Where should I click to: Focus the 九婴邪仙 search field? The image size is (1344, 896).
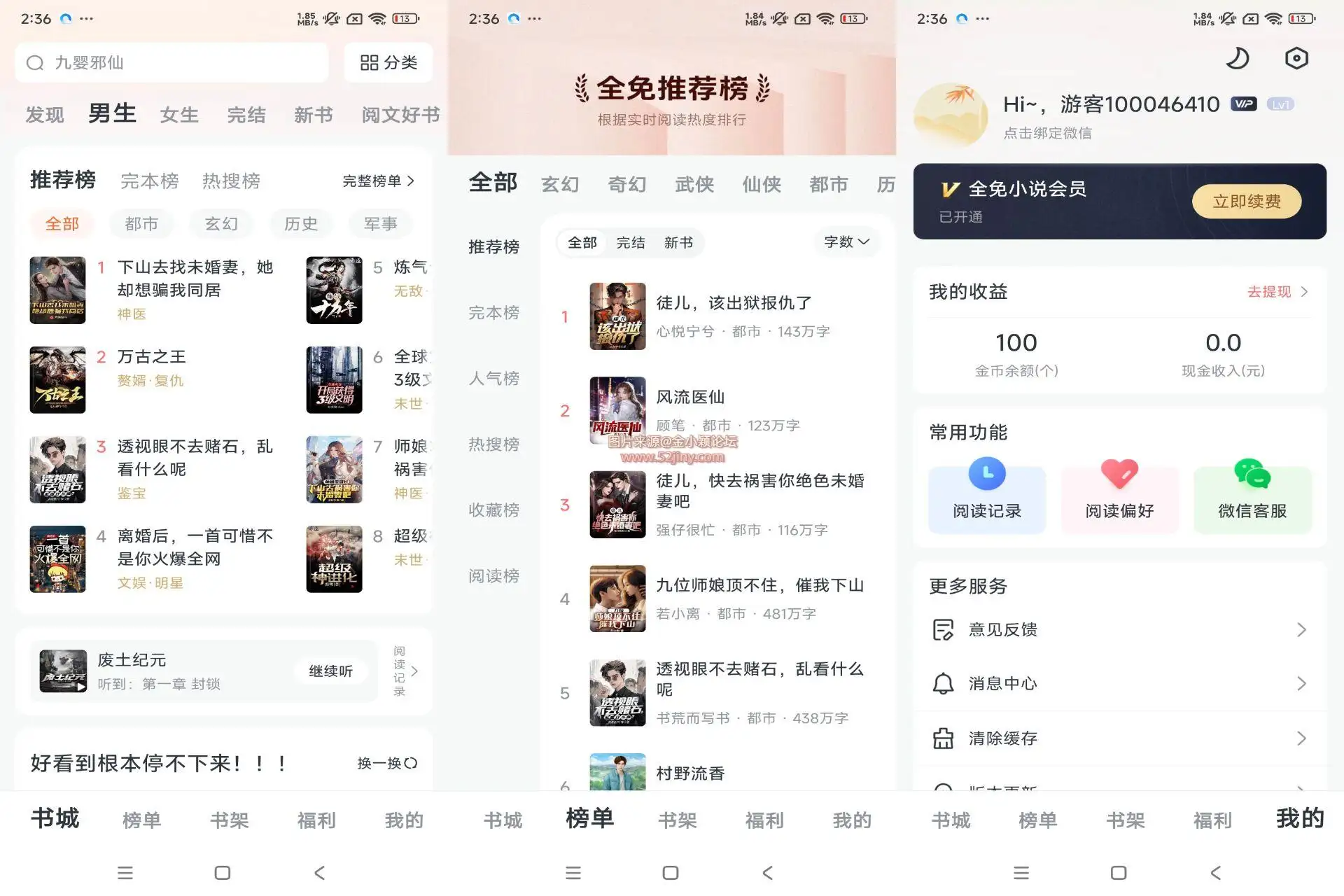[x=171, y=63]
